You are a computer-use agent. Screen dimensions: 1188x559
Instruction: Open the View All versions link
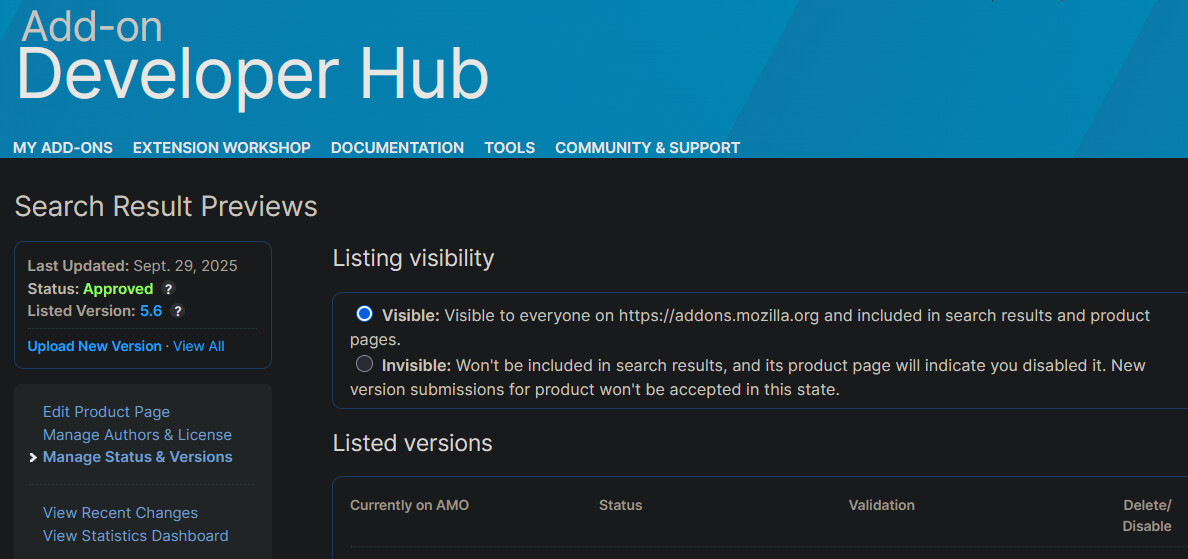click(x=199, y=346)
